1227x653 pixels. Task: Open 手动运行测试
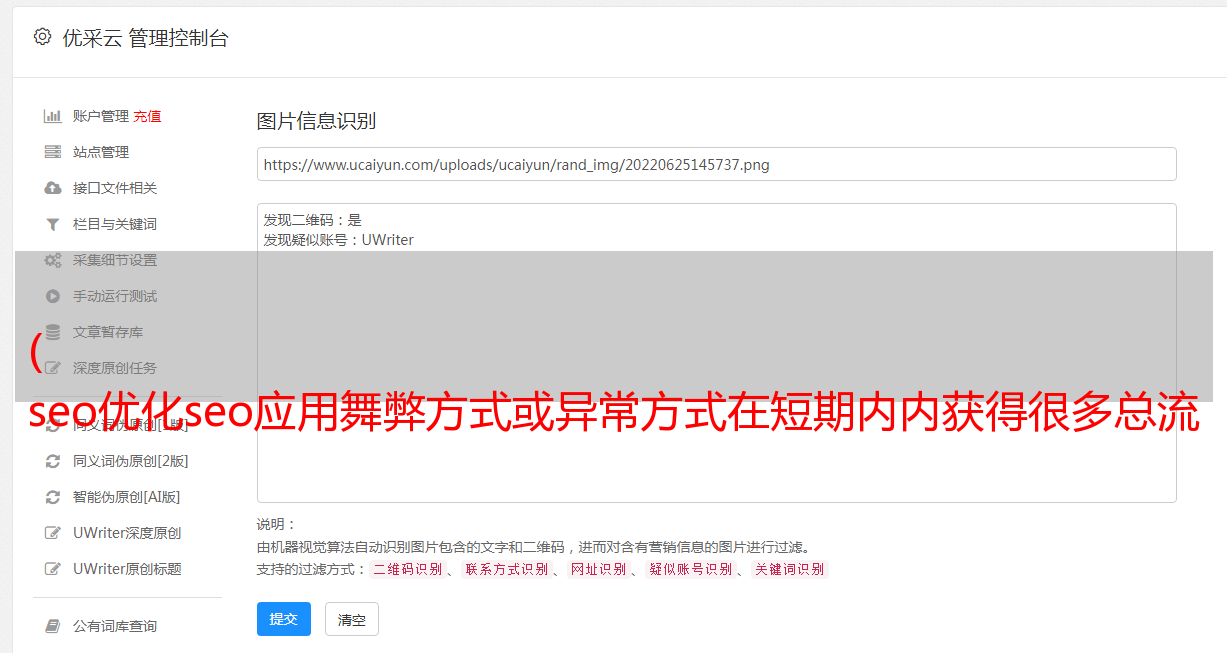point(115,296)
